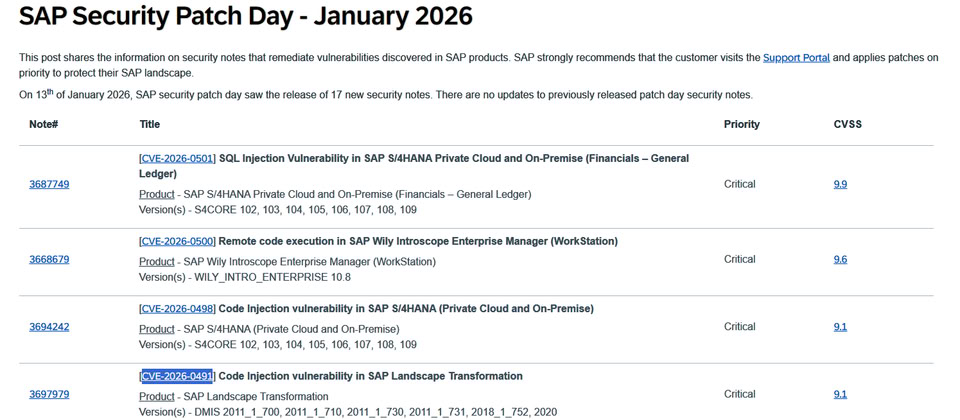Follow the CVE-2026-0498 link
The height and width of the screenshot is (420, 960).
pos(177,309)
